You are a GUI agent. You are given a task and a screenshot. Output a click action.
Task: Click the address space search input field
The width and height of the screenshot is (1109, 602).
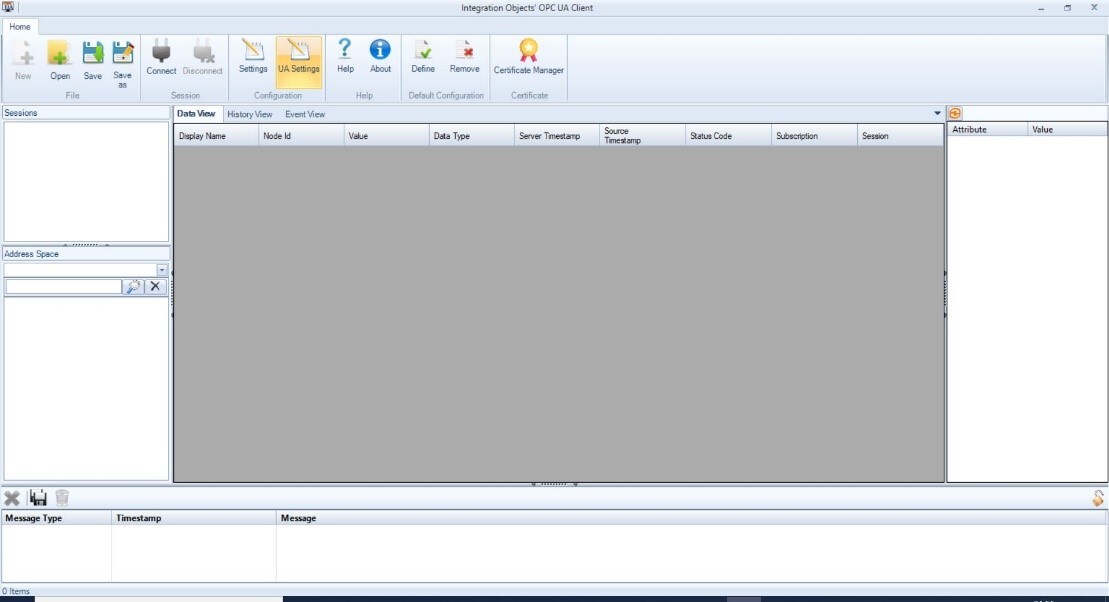click(x=63, y=287)
